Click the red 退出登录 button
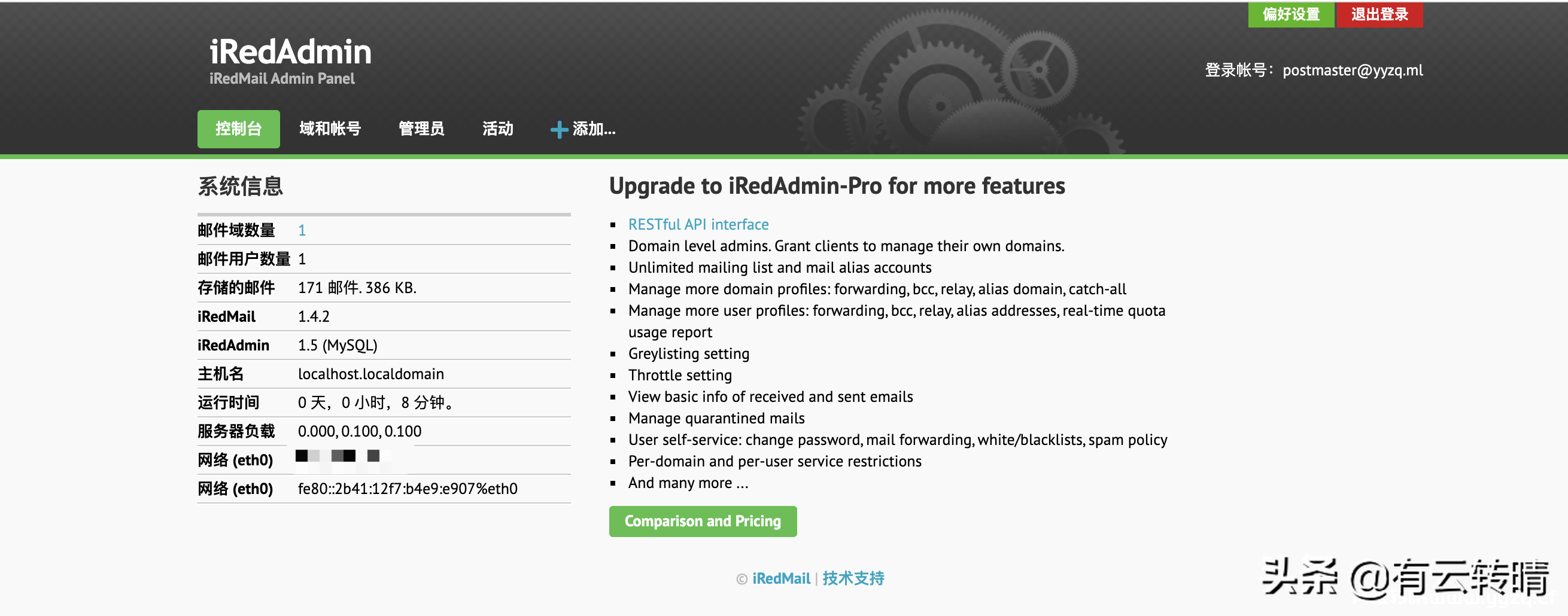The width and height of the screenshot is (1568, 616). (1379, 14)
